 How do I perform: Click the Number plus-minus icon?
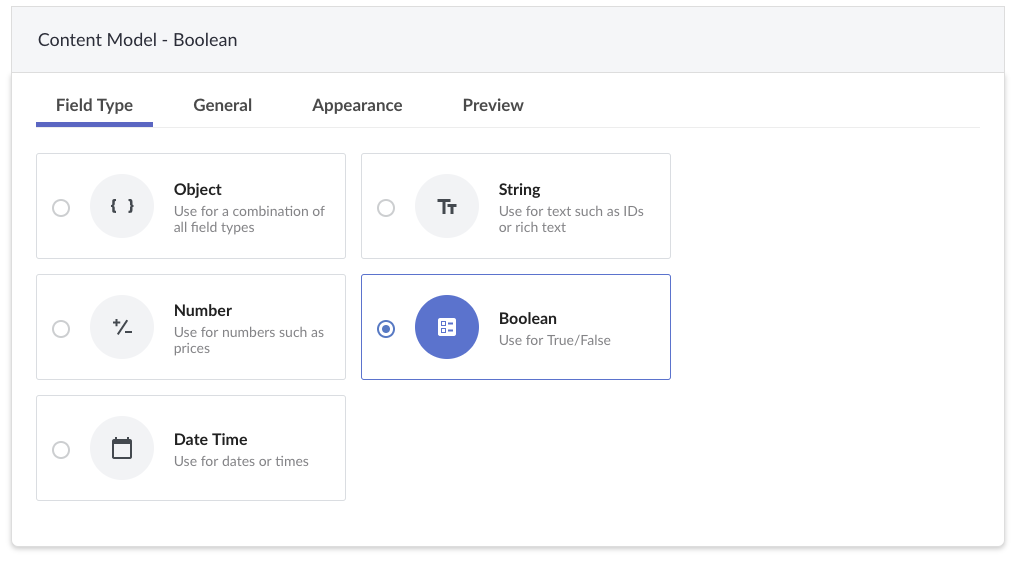pyautogui.click(x=122, y=327)
